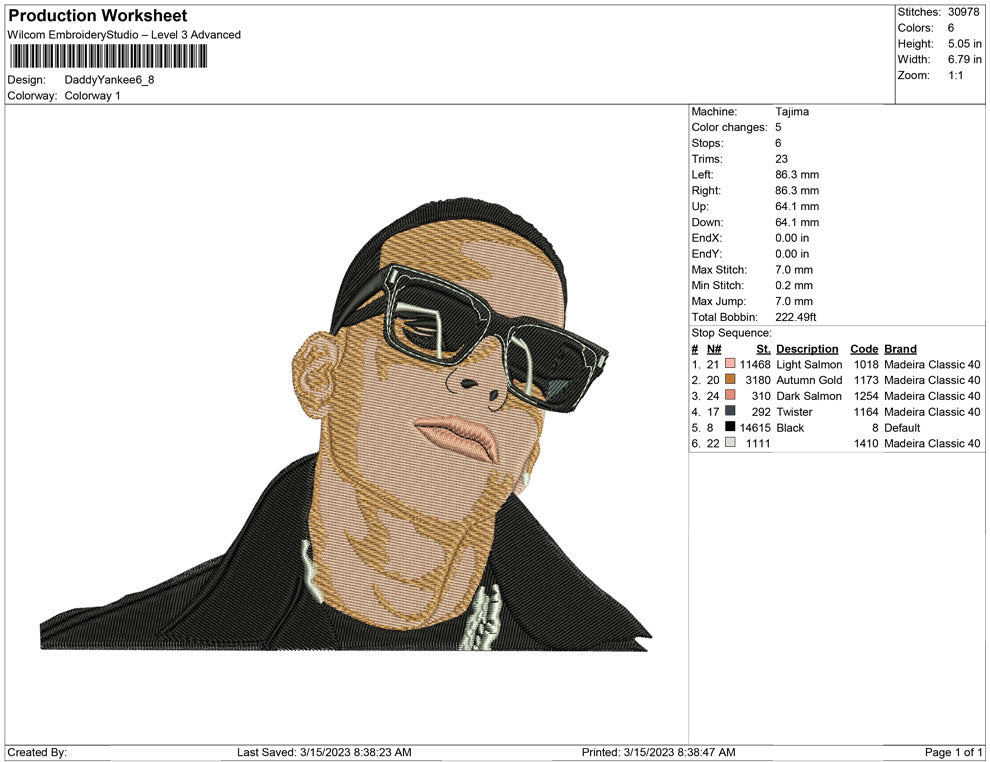Click the stitch count '14615' in row 5
This screenshot has height=762, width=990.
(755, 427)
